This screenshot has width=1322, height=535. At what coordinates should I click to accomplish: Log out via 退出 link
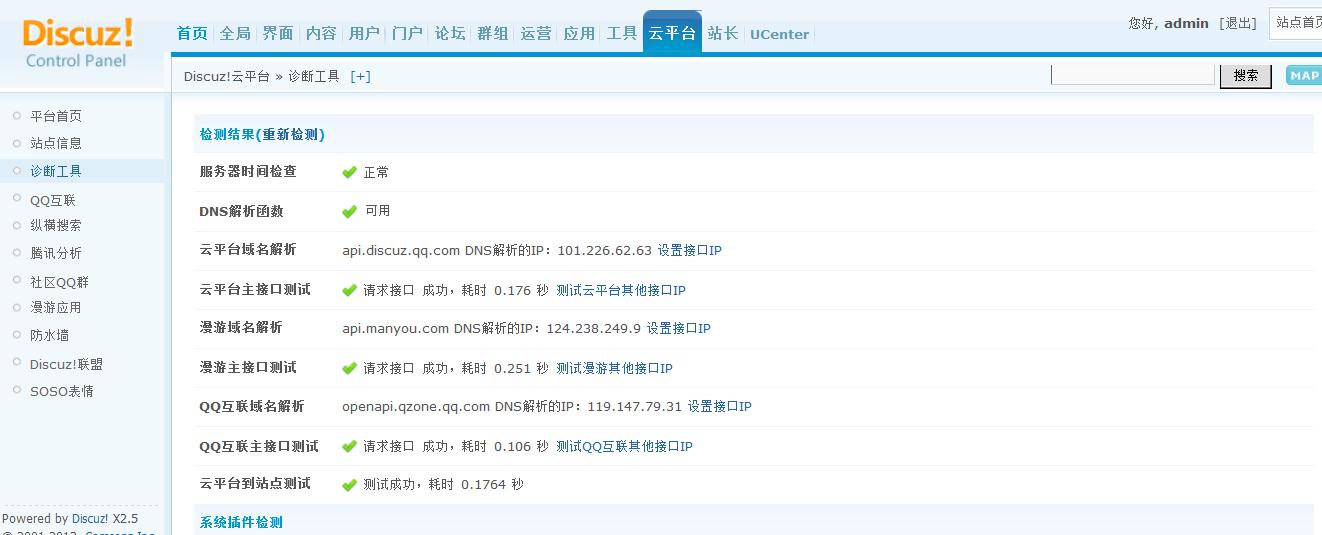1238,23
